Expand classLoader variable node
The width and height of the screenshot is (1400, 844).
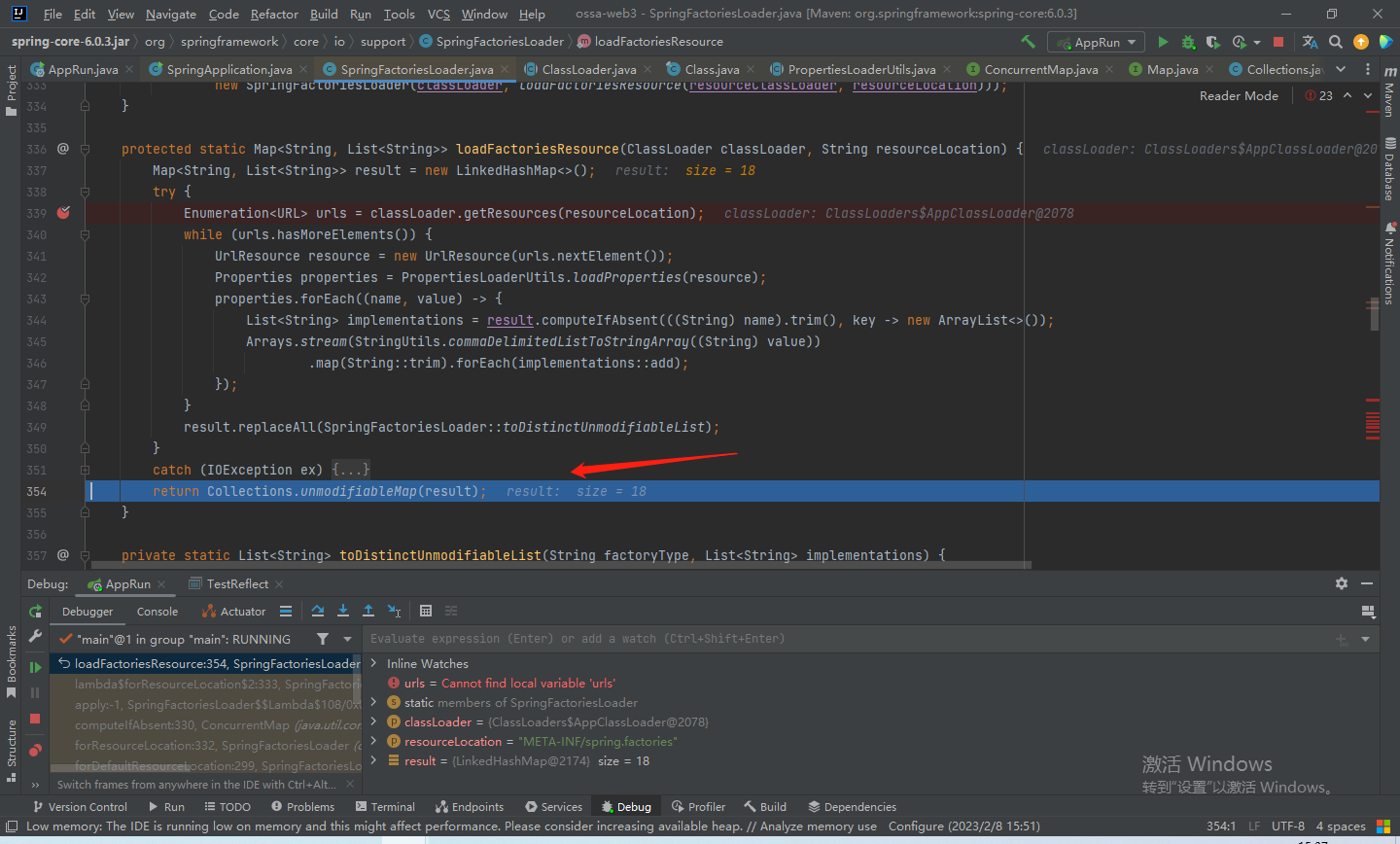click(x=373, y=721)
